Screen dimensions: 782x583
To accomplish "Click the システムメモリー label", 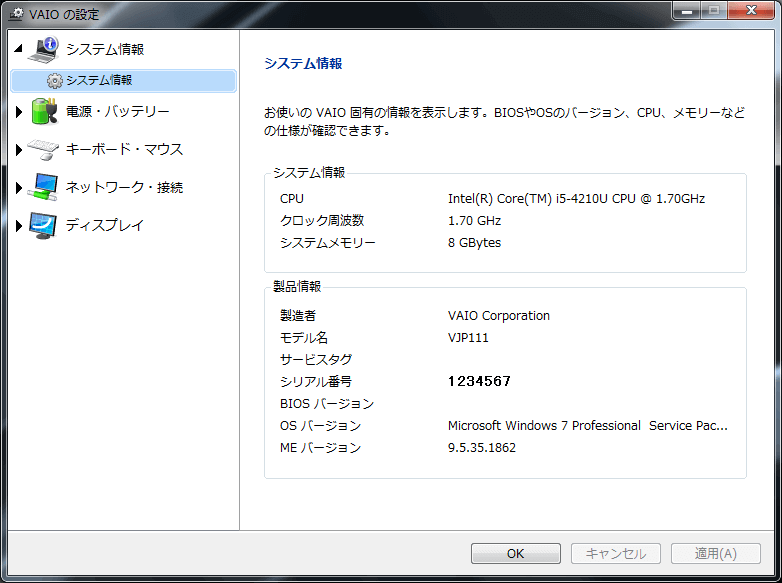I will pyautogui.click(x=328, y=242).
